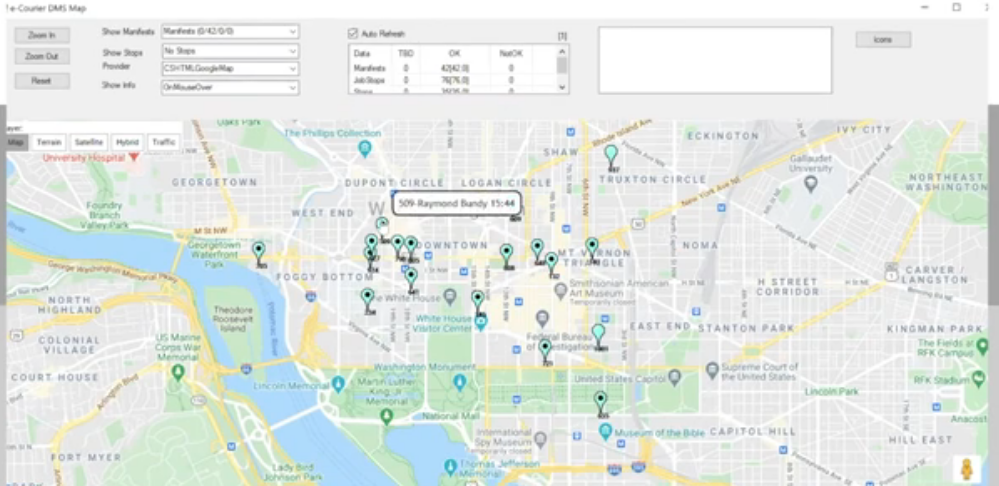
Task: Click the University Hospital red marker
Action: pos(134,157)
